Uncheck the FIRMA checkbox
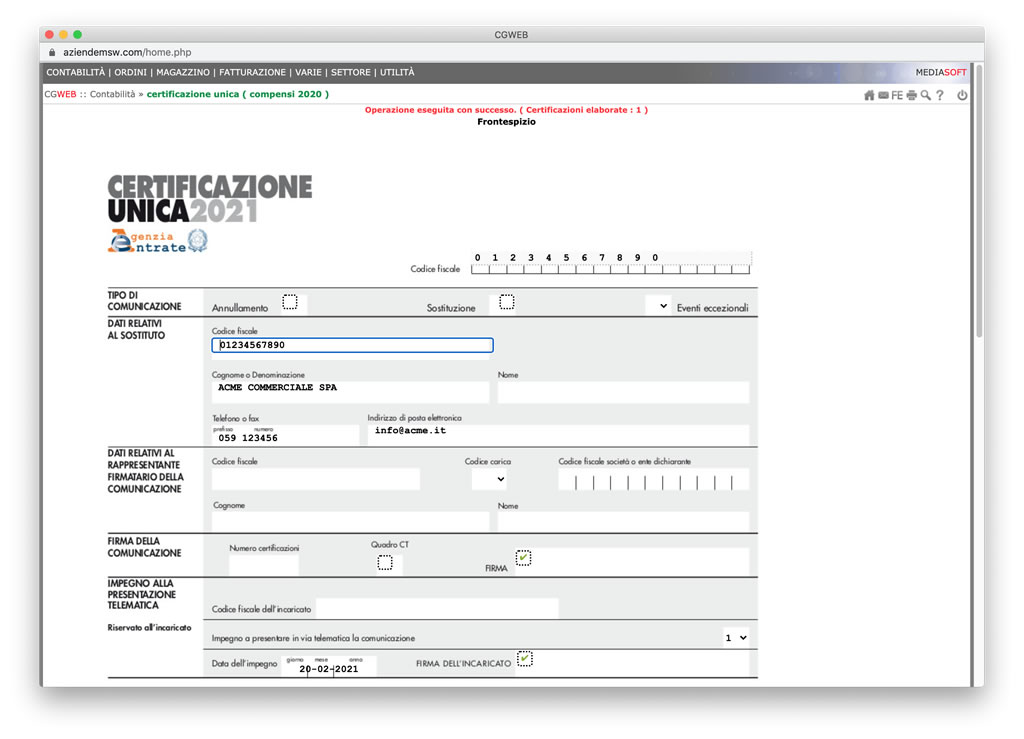Image resolution: width=1024 pixels, height=739 pixels. click(524, 558)
